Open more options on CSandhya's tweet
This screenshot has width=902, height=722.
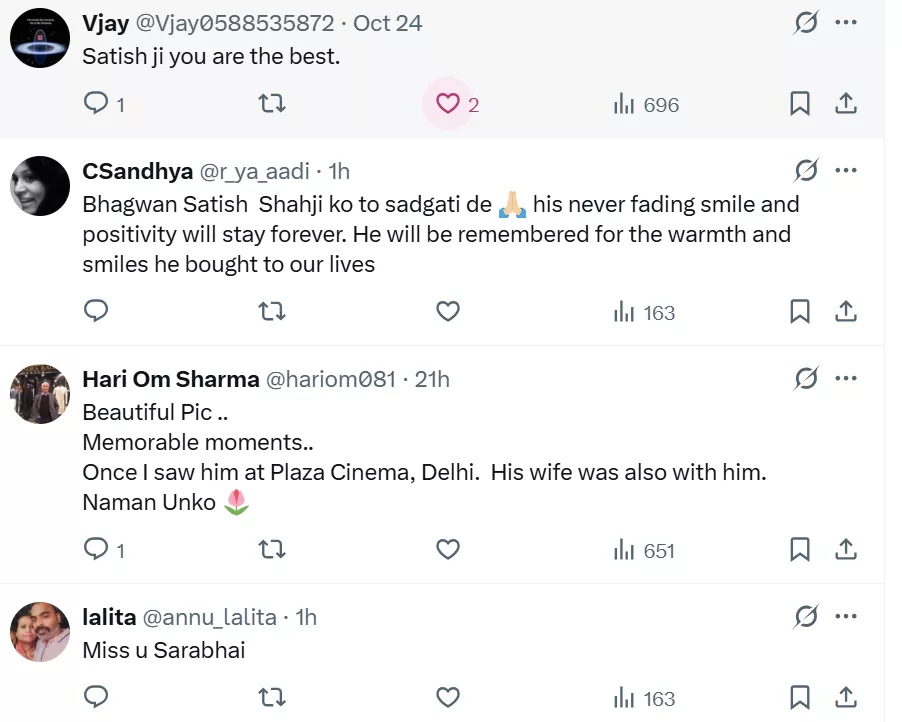tap(846, 171)
